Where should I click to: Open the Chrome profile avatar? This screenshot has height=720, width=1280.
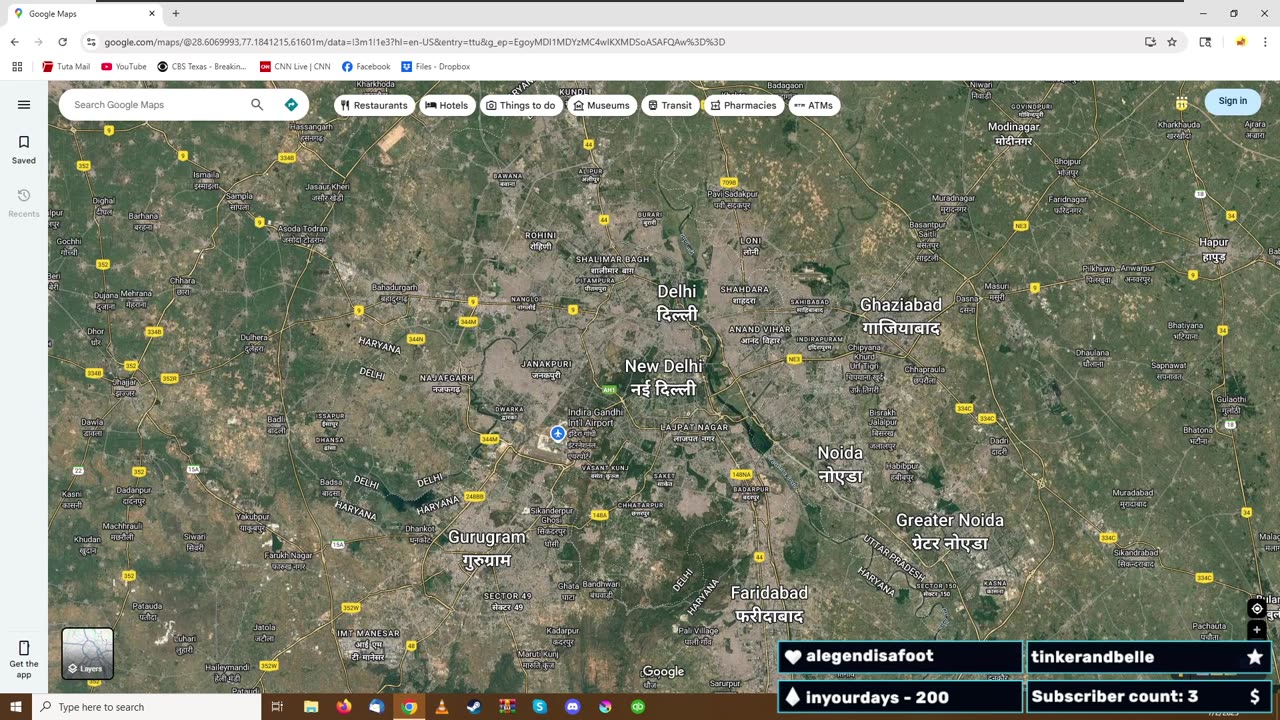pos(1241,42)
